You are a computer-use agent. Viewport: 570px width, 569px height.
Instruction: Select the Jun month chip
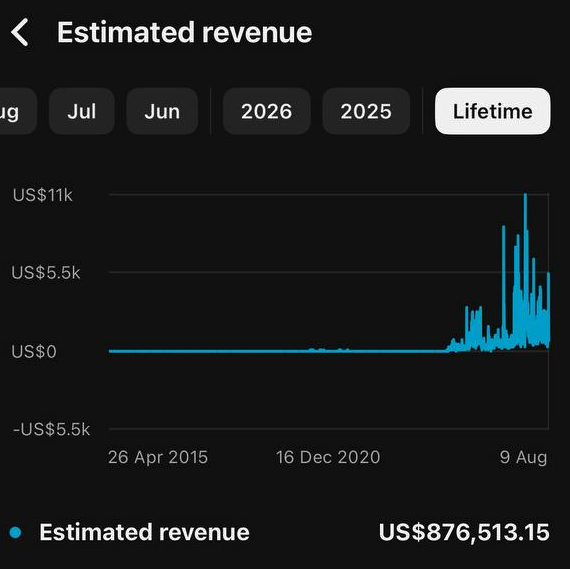click(162, 111)
